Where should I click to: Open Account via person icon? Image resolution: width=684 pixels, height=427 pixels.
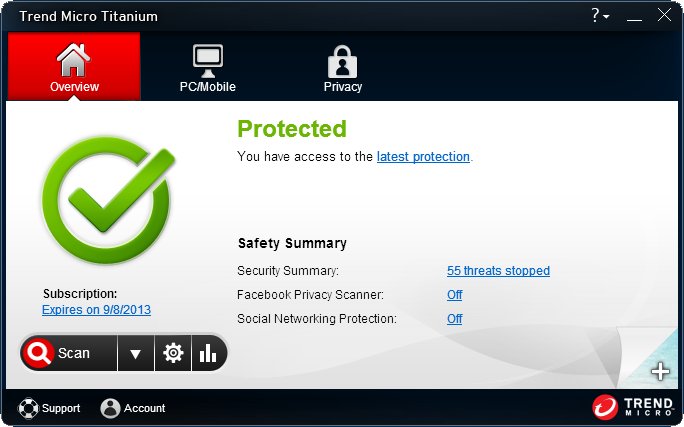110,408
